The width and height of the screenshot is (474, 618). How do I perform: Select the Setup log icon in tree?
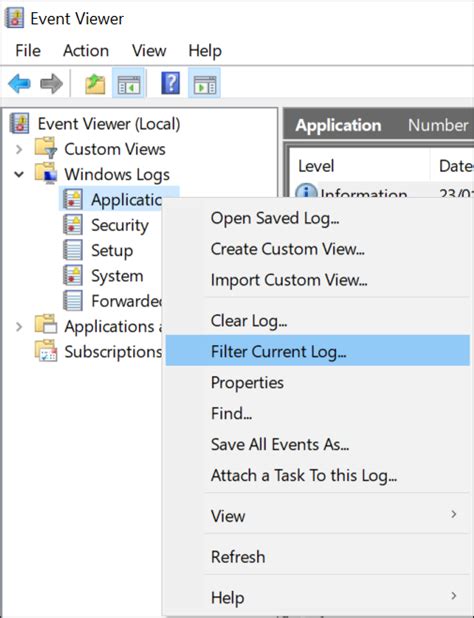tap(73, 250)
